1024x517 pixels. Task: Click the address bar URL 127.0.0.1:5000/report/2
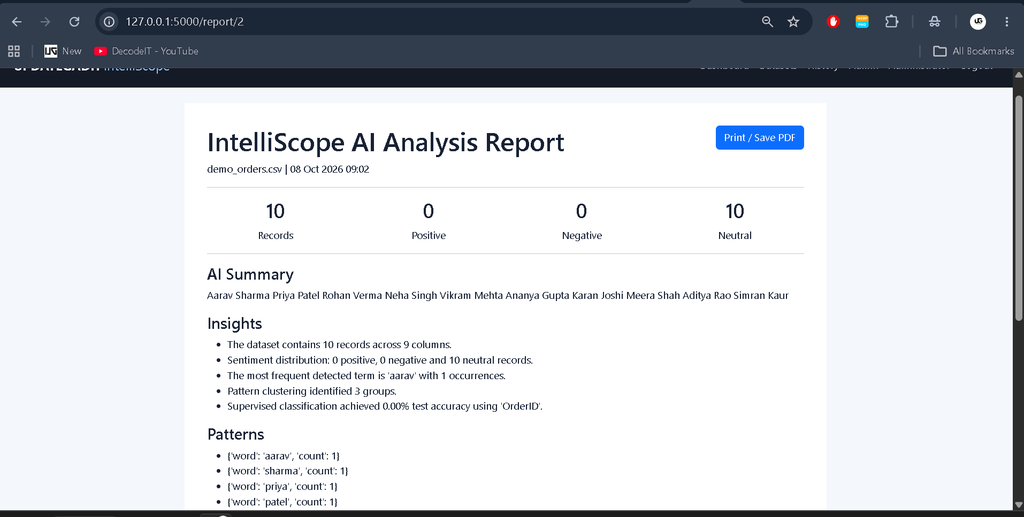point(185,22)
